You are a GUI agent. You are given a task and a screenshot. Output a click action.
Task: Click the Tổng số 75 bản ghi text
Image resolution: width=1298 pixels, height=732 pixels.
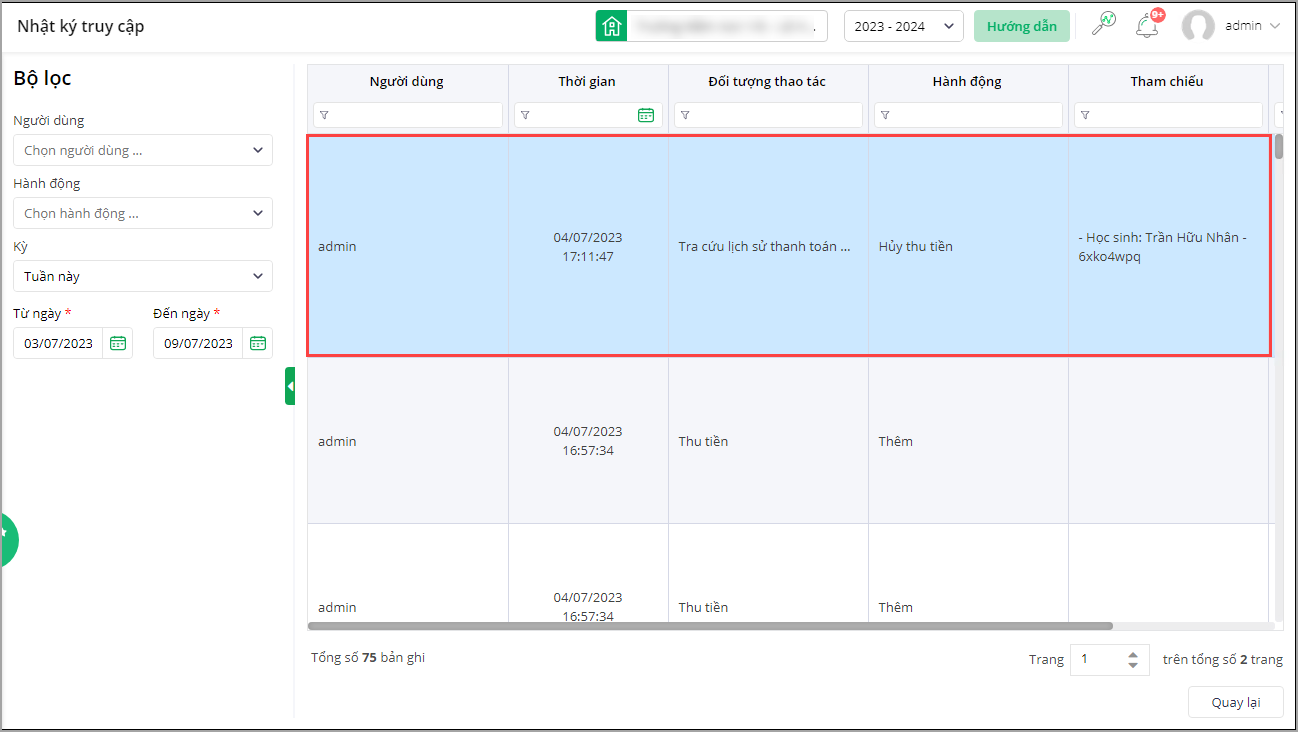(x=368, y=657)
